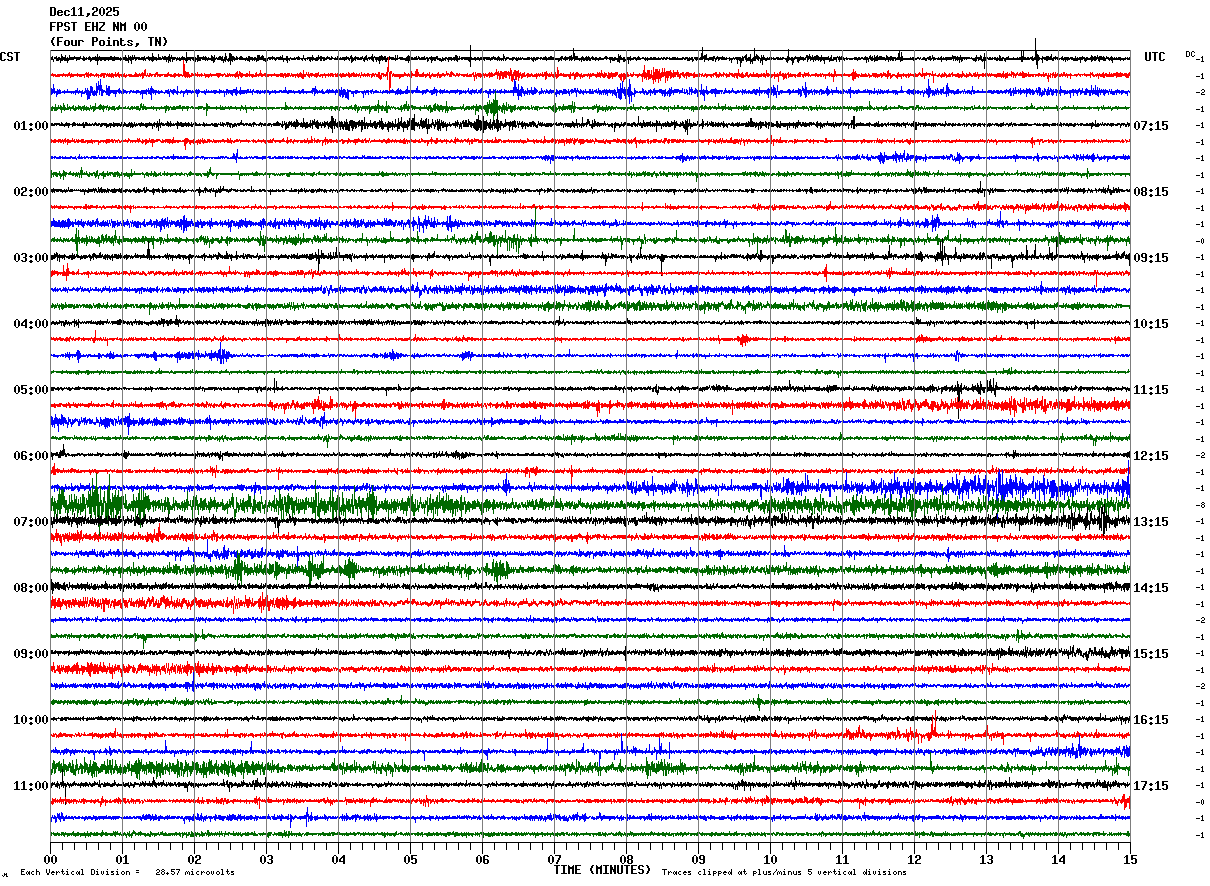Click the 16:15 UTC time label
Screen dimensions: 1210x886
[1151, 720]
